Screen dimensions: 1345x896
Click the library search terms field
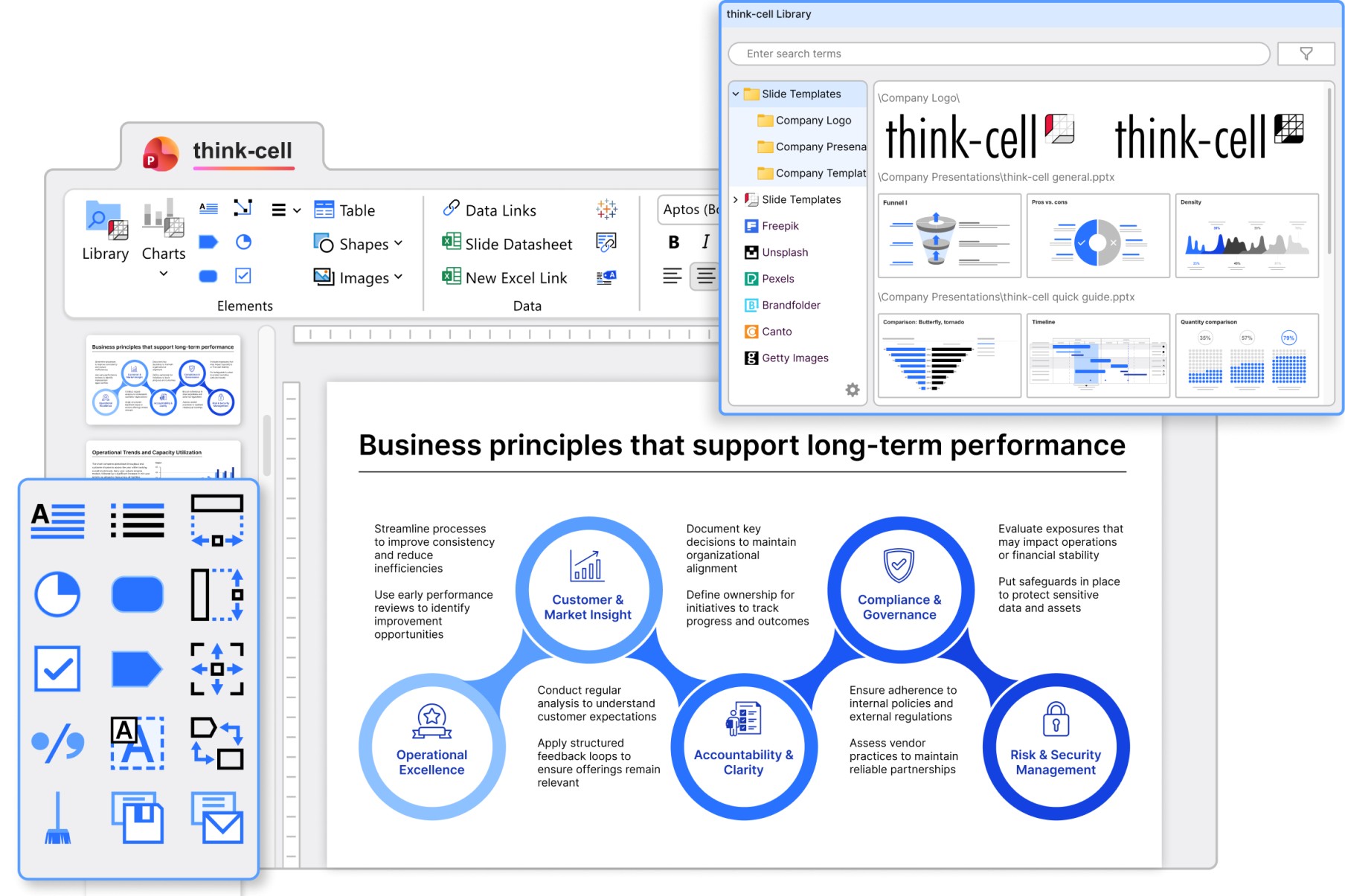click(998, 54)
